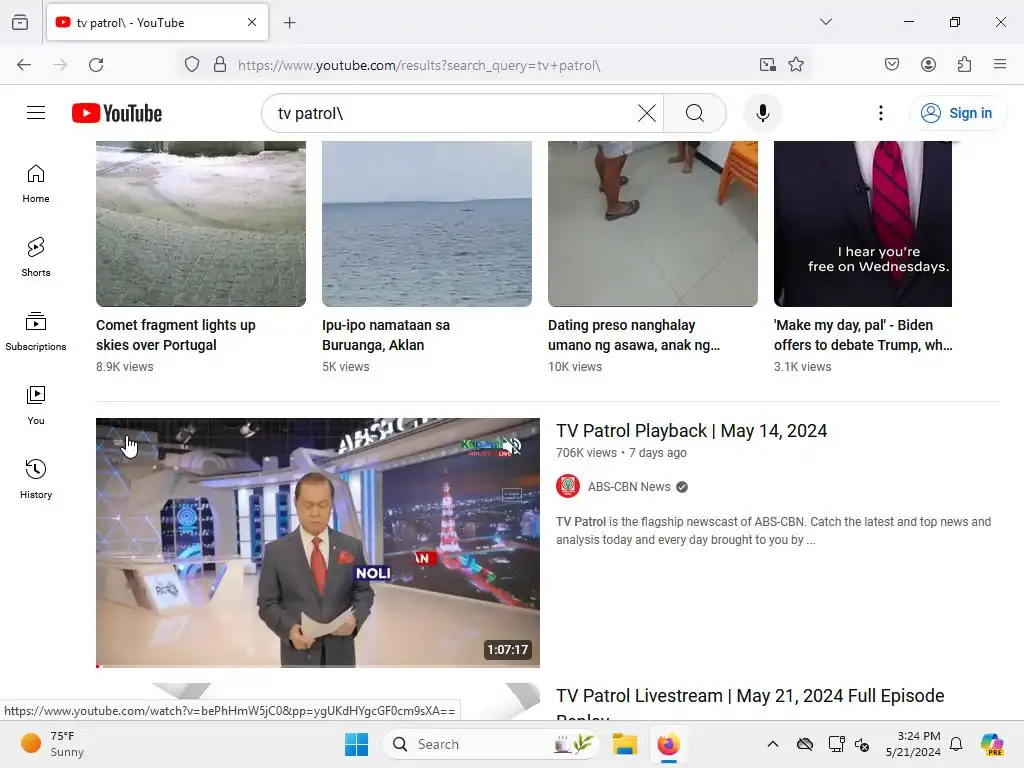Screen dimensions: 1024x768
Task: Click the taskbar Search box
Action: (491, 744)
